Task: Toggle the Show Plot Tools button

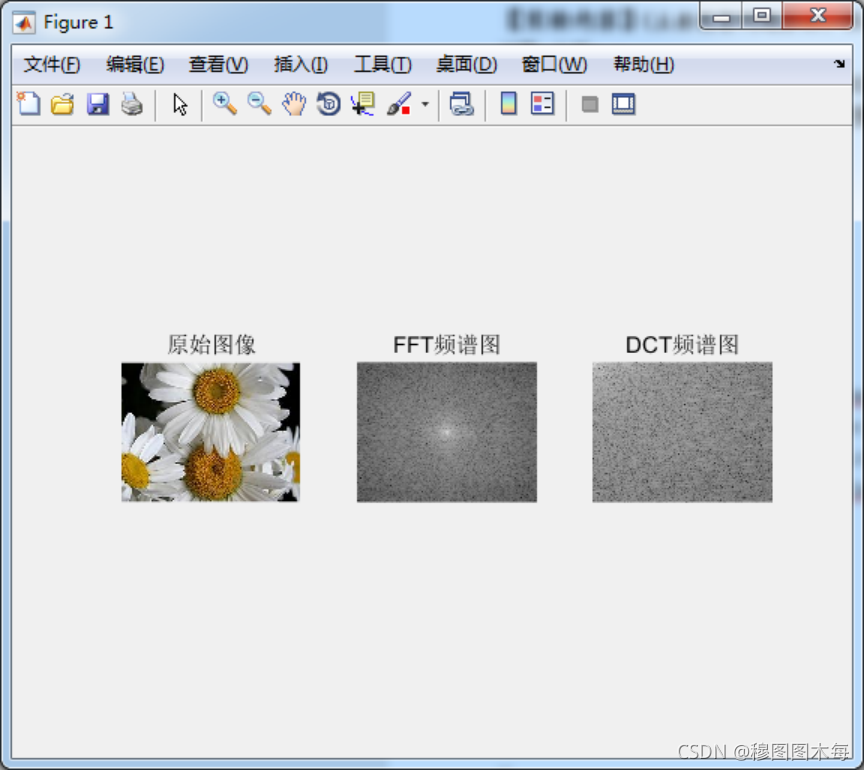Action: (x=622, y=103)
